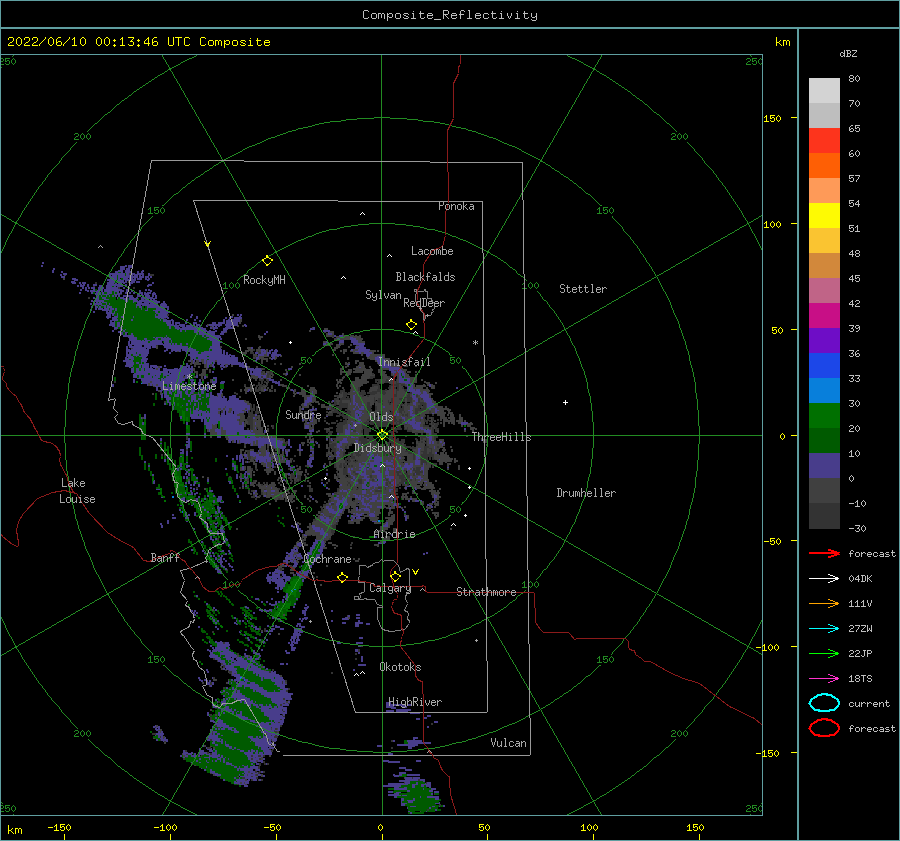Click the purple 39-36 dBZ color swatch
This screenshot has width=900, height=841.
tap(824, 341)
